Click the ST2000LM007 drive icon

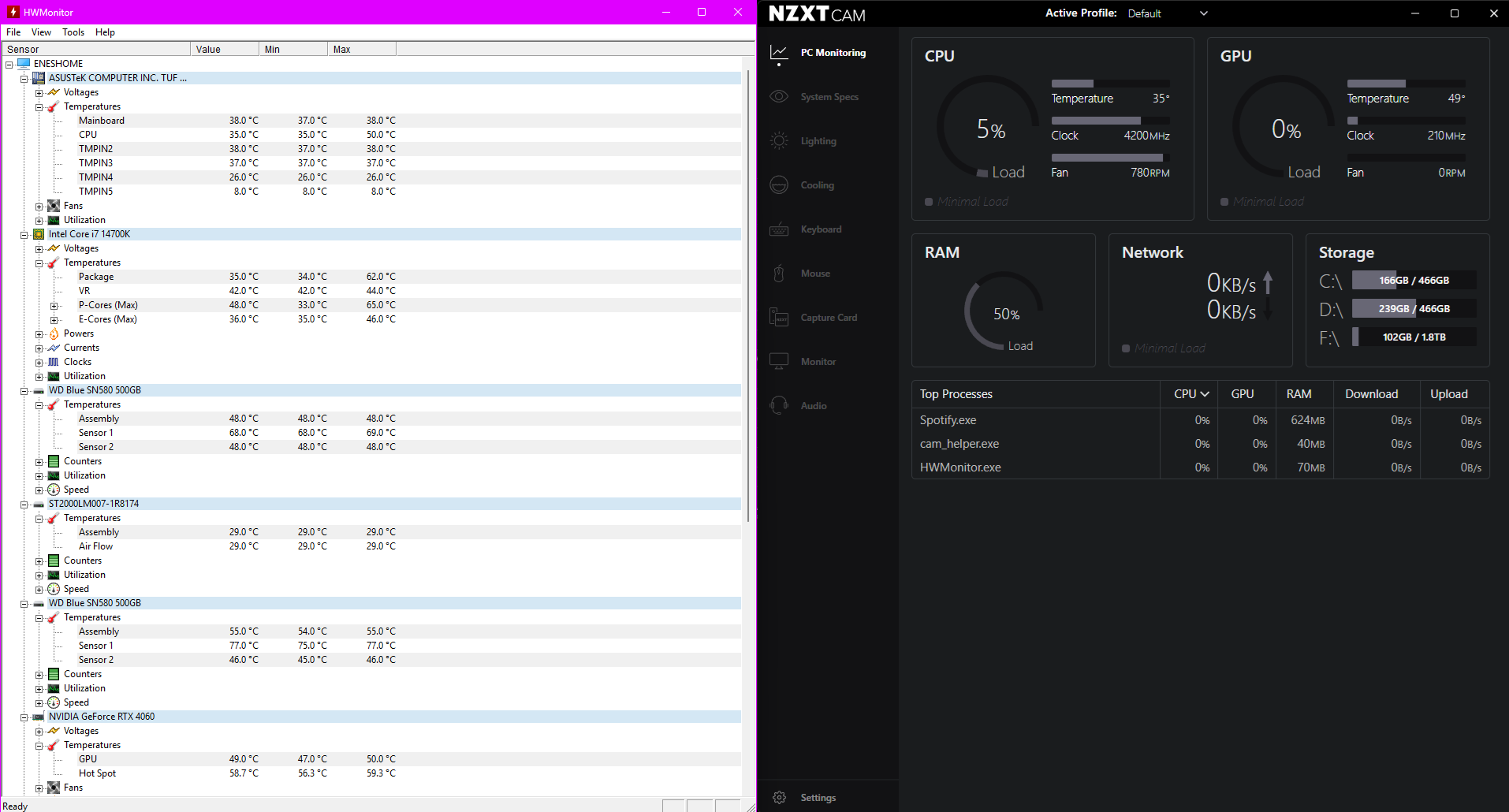coord(39,504)
